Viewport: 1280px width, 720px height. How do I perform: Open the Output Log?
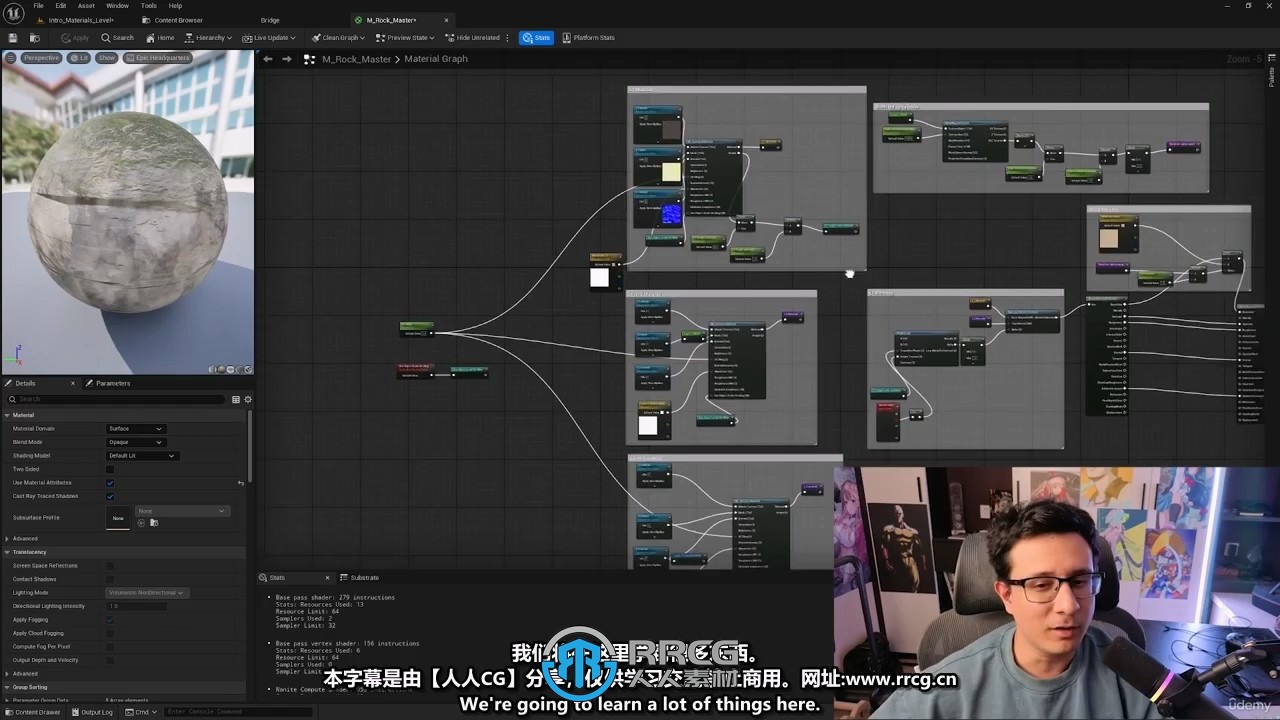[x=92, y=712]
